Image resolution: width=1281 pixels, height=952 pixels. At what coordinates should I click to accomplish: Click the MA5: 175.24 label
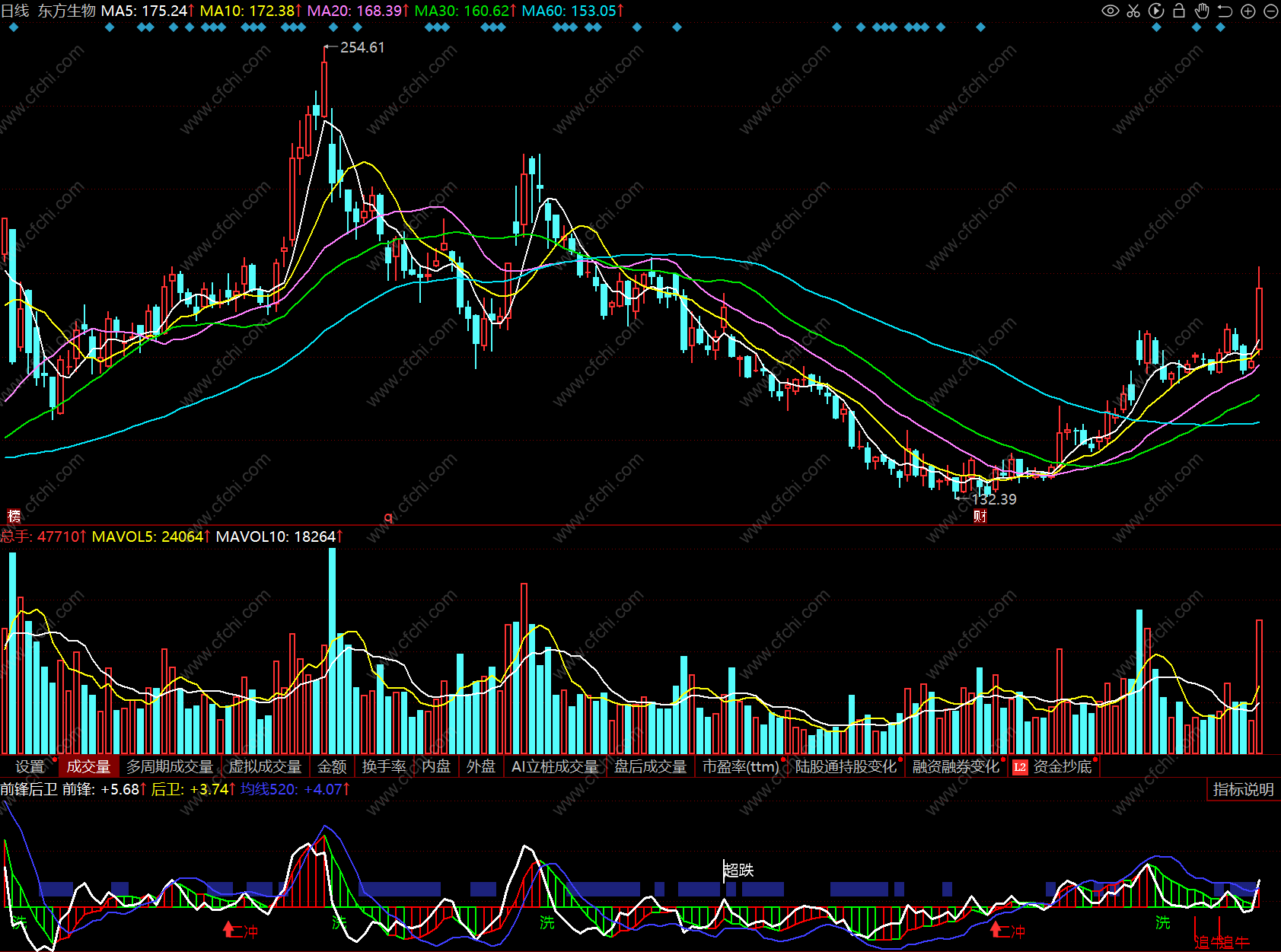tap(148, 11)
